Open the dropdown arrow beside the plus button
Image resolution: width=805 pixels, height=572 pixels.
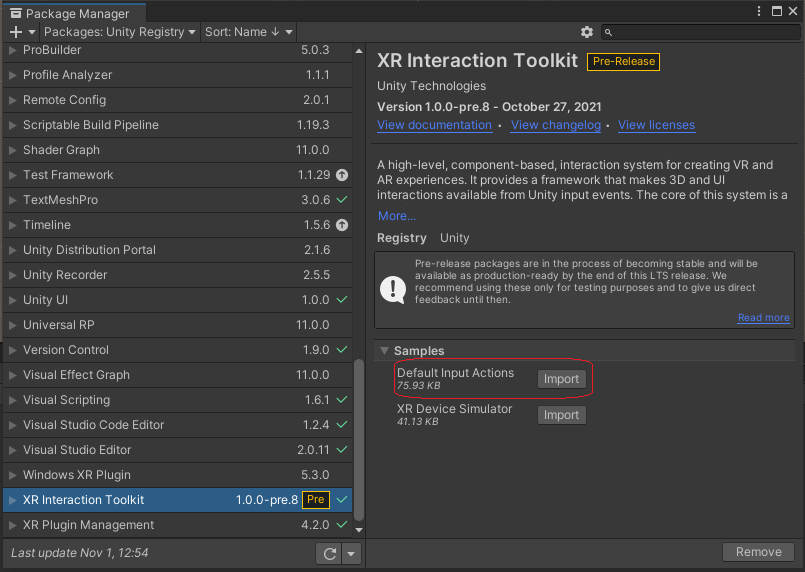pyautogui.click(x=32, y=32)
